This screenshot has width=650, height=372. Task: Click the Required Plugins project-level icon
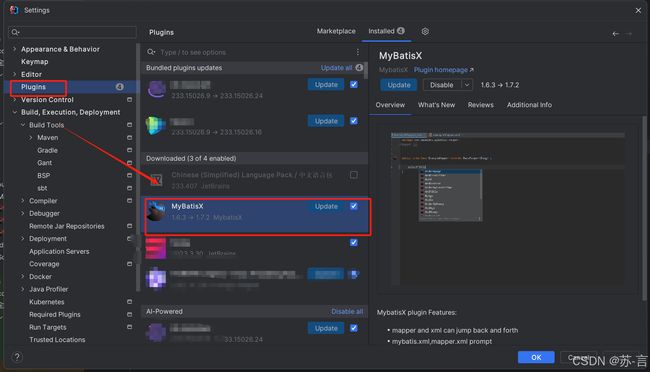129,315
